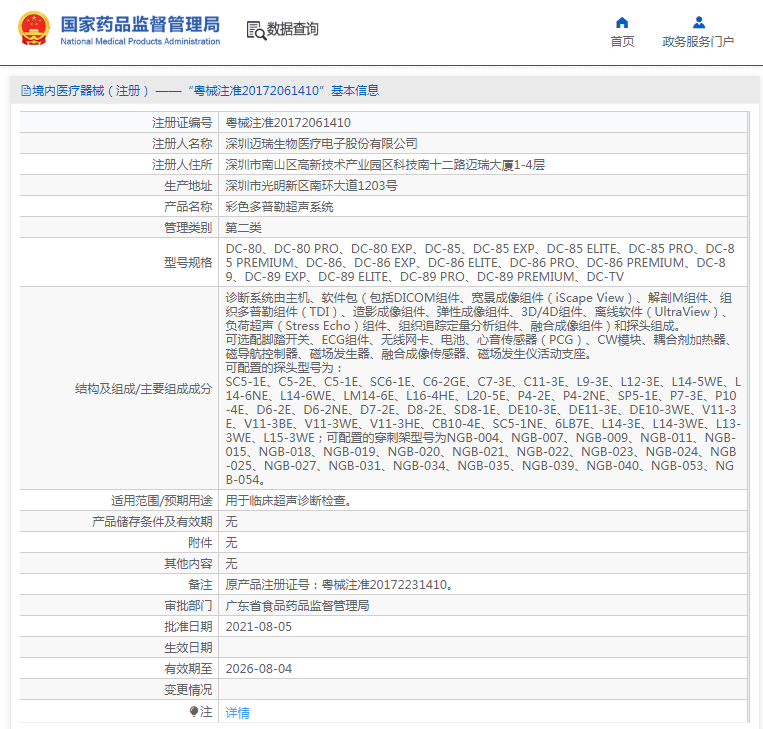Screen dimensions: 763x729
Task: Click 附件 label
Action: (200, 542)
